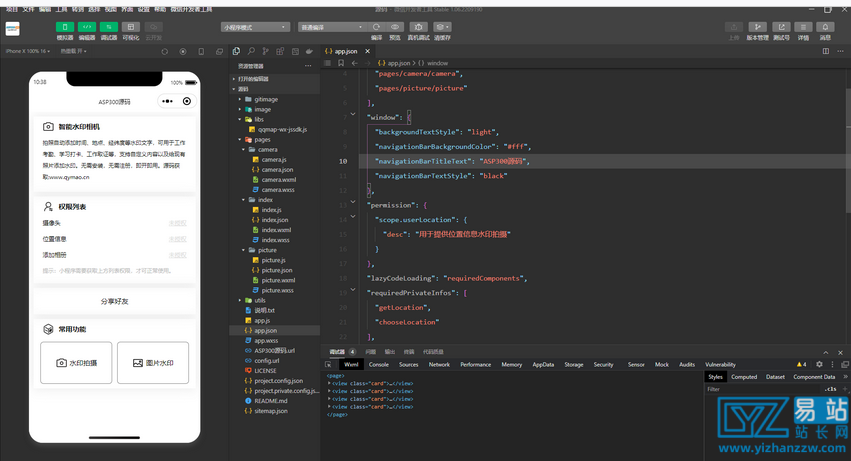This screenshot has height=461, width=851.
Task: Switch to the Network tab
Action: point(439,365)
